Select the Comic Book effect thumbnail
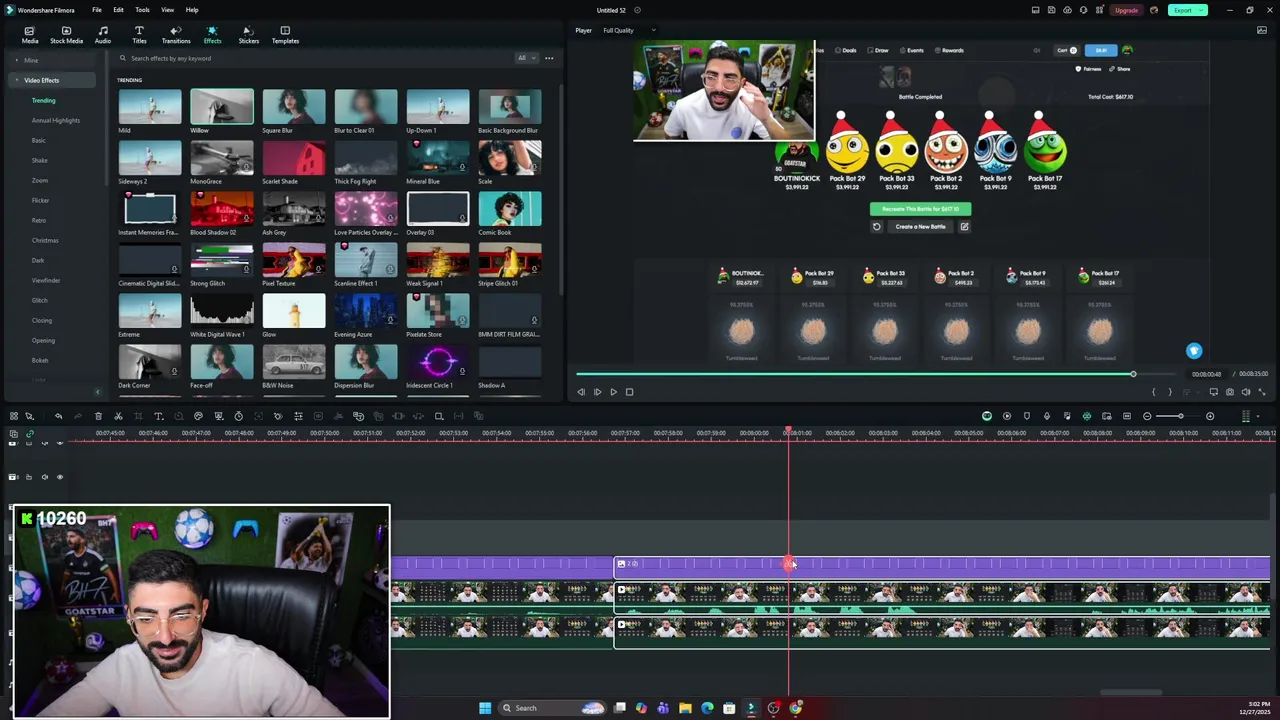Viewport: 1280px width, 720px height. pyautogui.click(x=510, y=209)
